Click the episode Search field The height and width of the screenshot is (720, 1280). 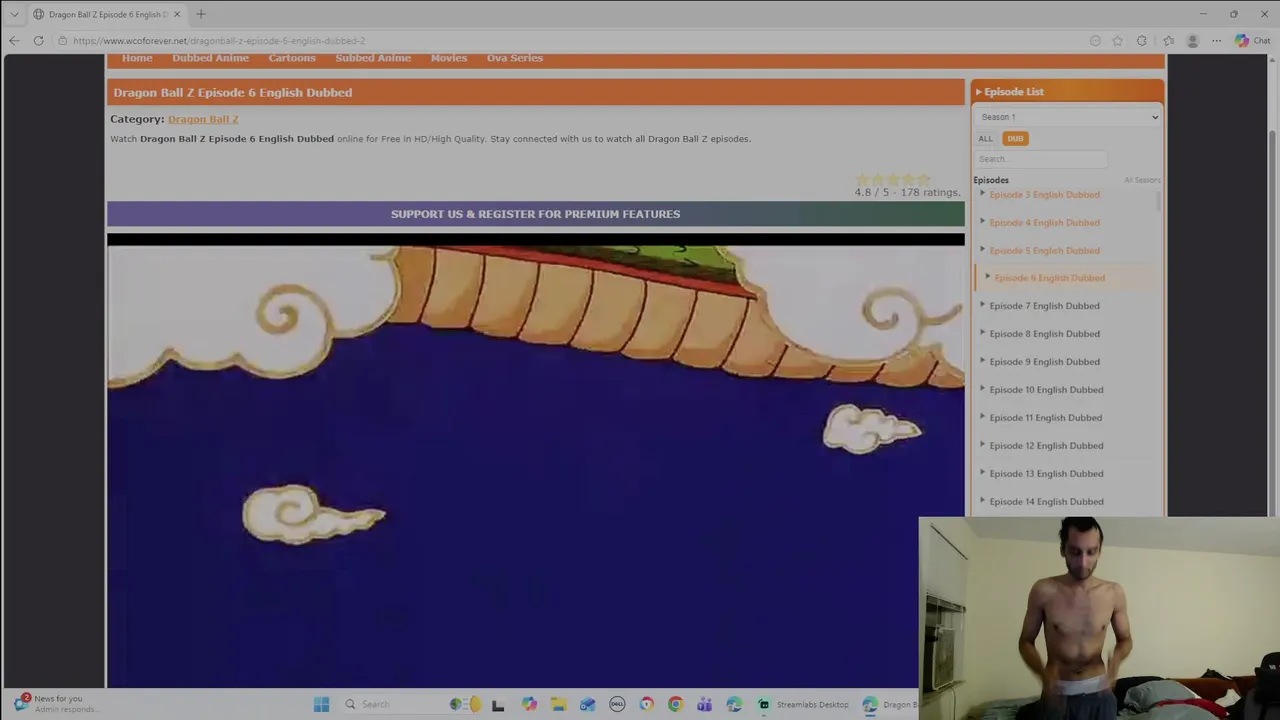click(1041, 159)
